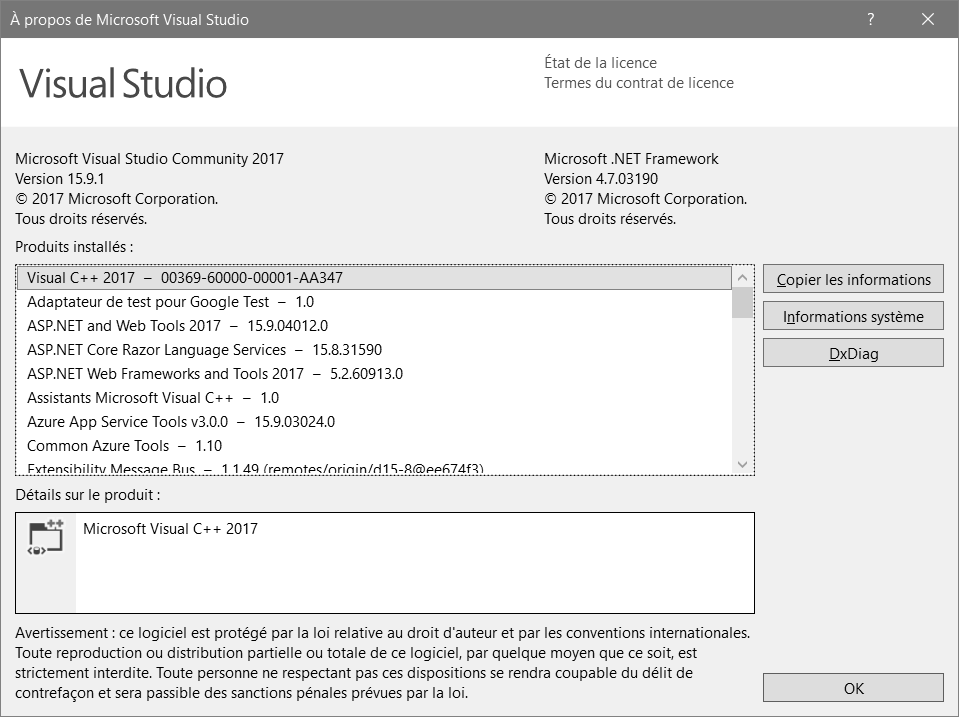Select ASP.NET and Web Tools 2017 entry

(x=374, y=325)
